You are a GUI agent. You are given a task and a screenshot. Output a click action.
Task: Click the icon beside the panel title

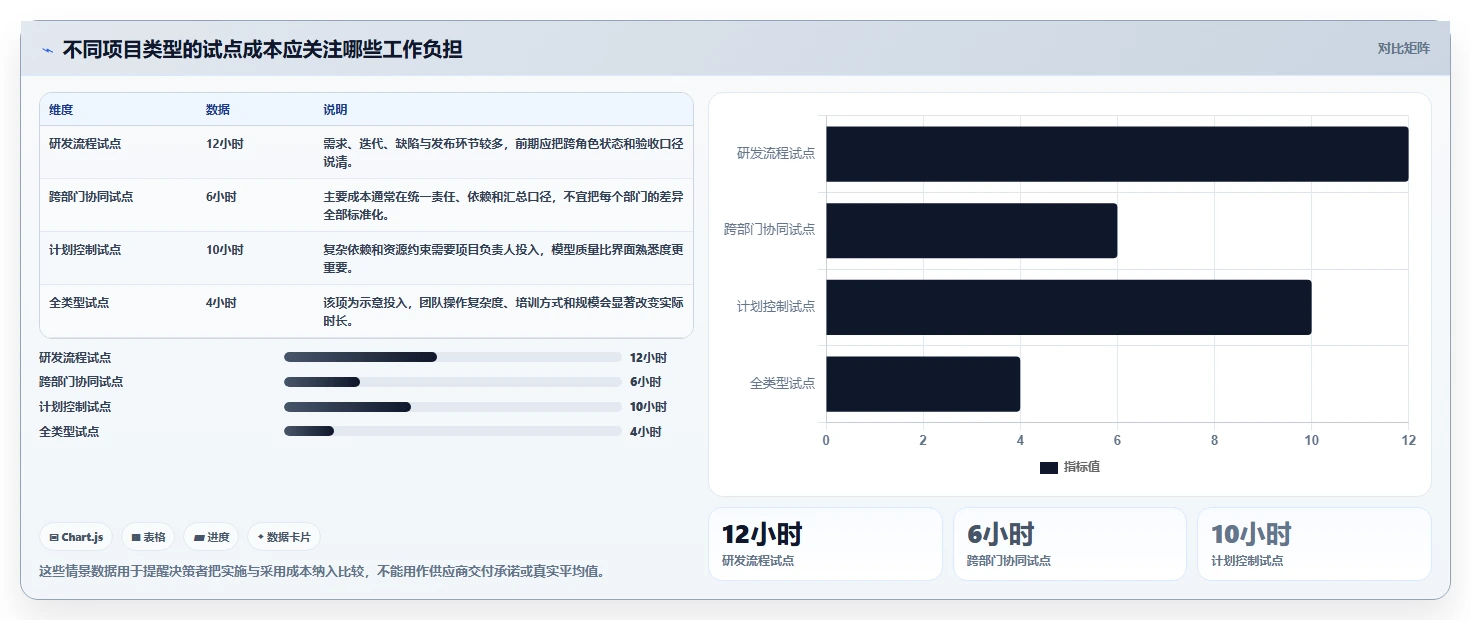click(47, 50)
